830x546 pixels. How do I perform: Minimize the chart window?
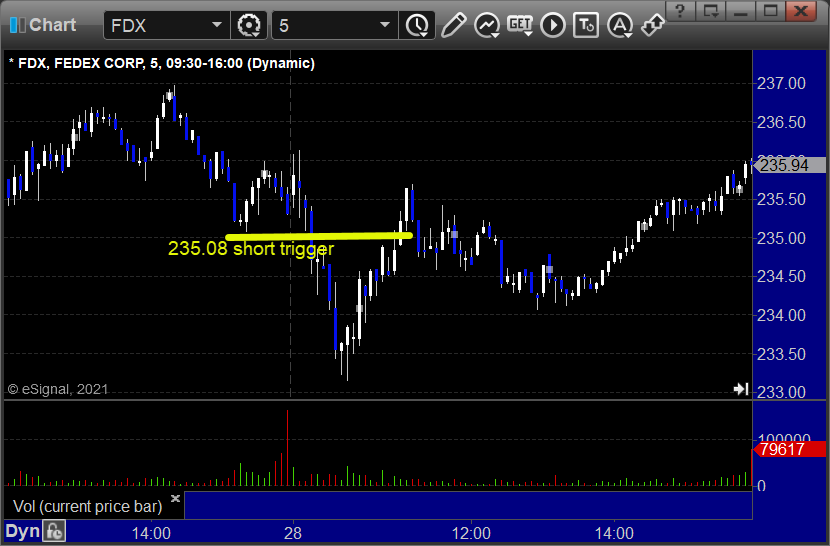pos(741,11)
